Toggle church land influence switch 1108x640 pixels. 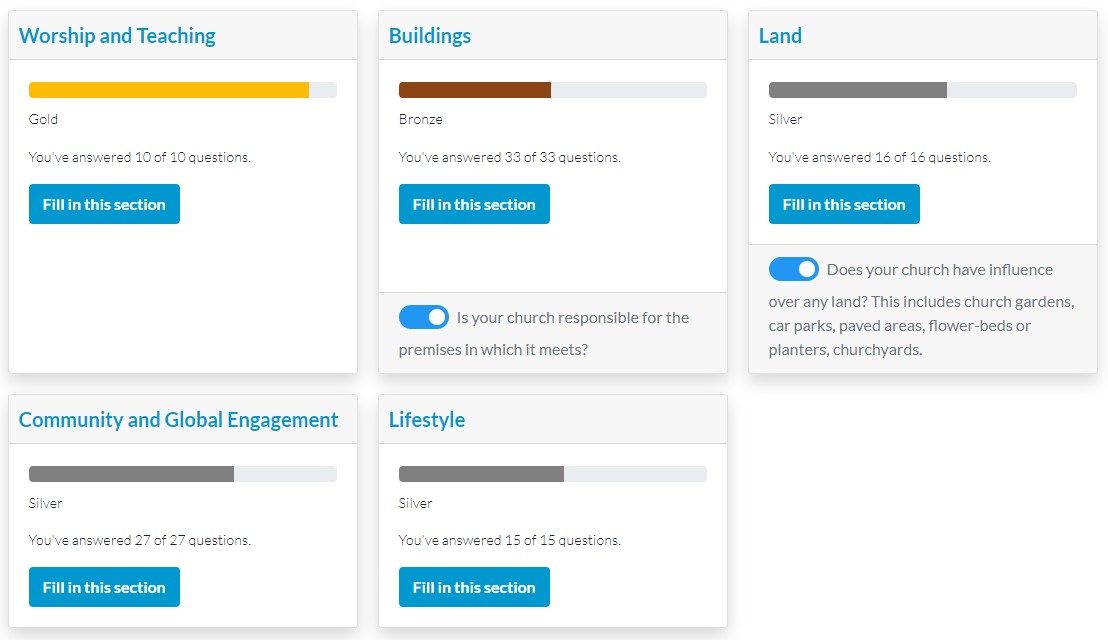click(794, 269)
